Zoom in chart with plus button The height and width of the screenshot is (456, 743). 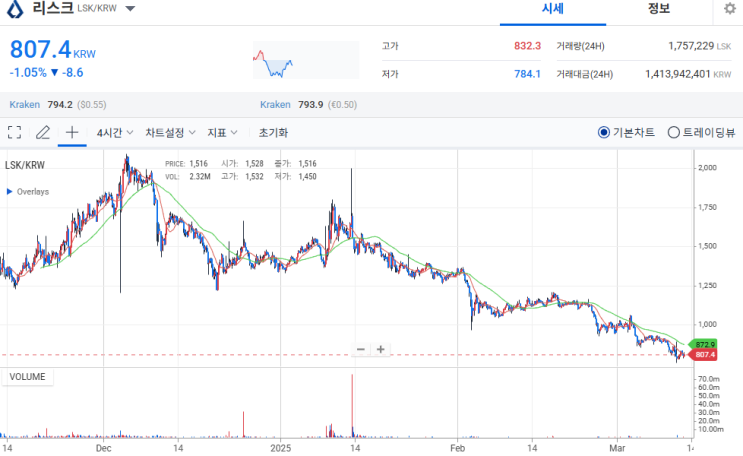pos(380,349)
